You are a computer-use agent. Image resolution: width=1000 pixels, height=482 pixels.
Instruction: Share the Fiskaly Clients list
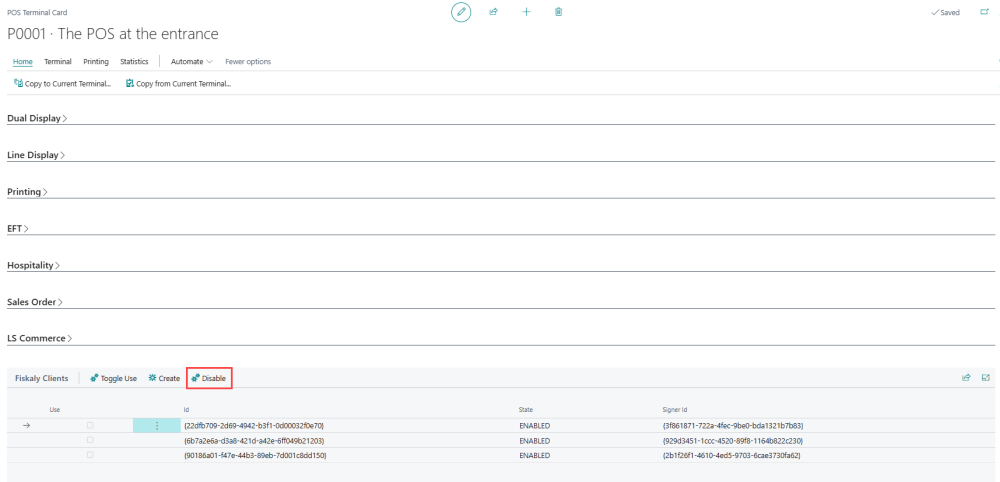coord(966,378)
